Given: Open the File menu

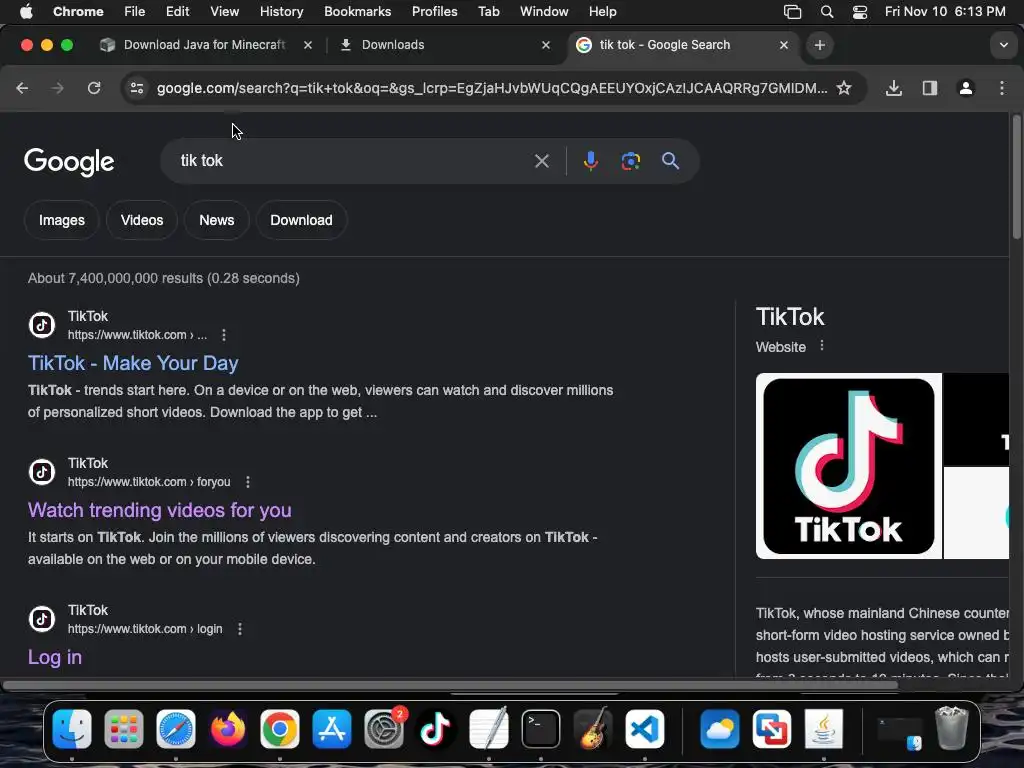Looking at the screenshot, I should [135, 11].
